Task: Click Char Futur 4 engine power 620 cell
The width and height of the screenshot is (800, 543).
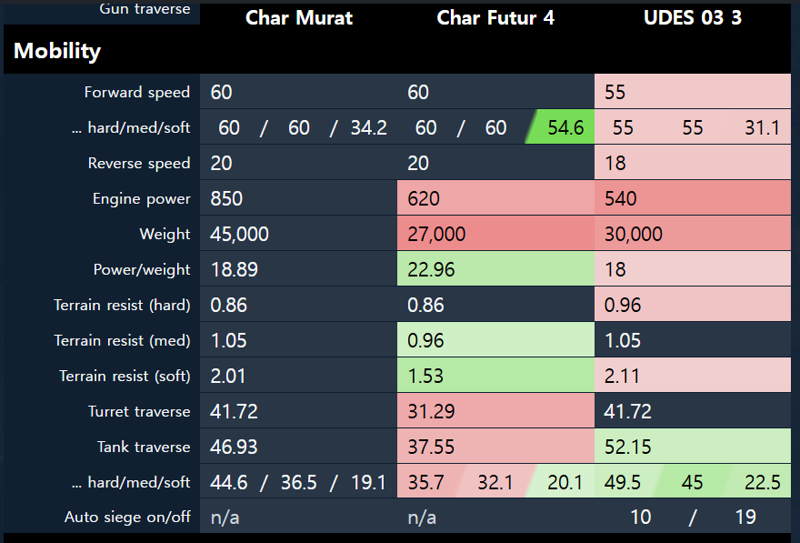Action: pyautogui.click(x=495, y=198)
